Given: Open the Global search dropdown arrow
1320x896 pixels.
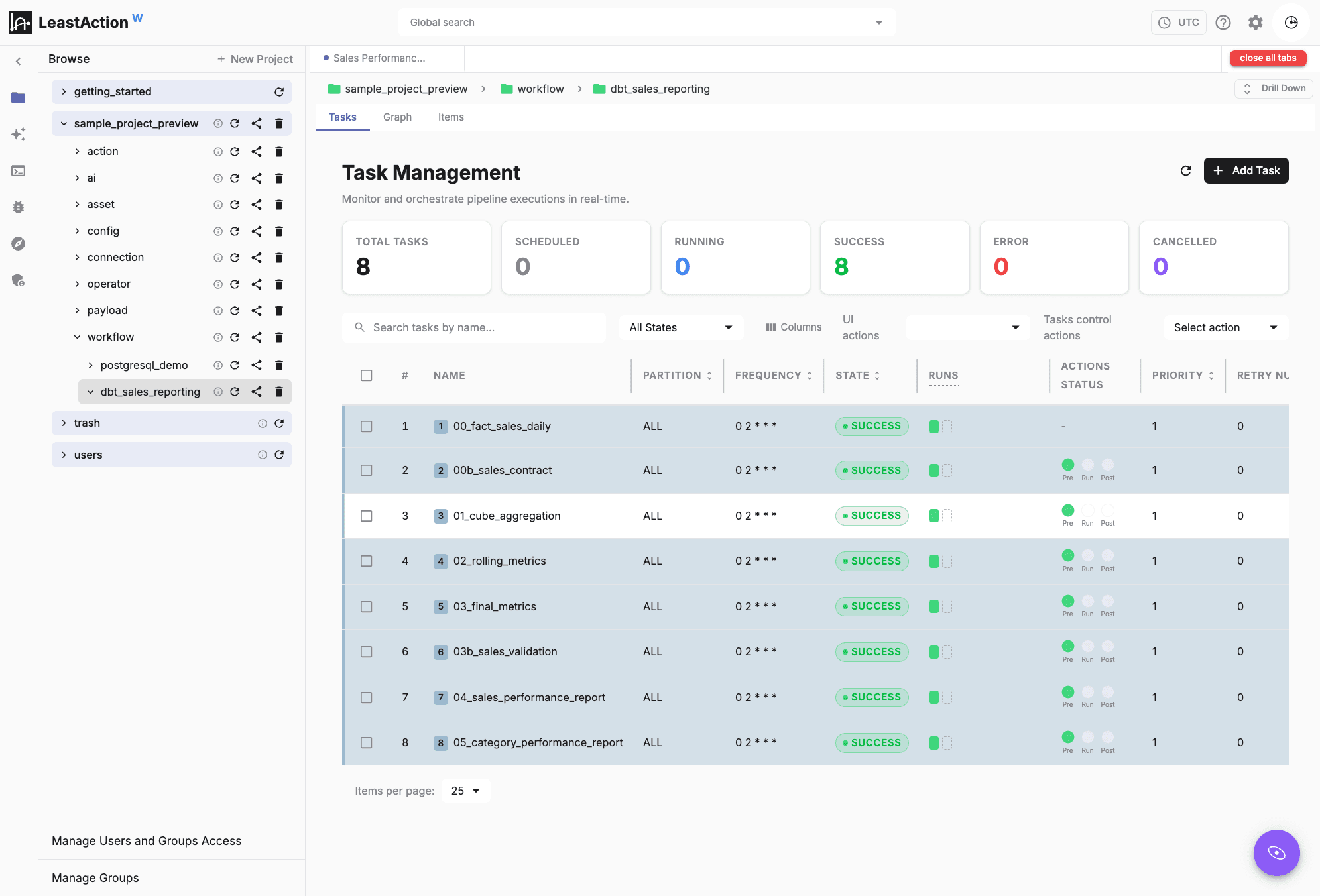Looking at the screenshot, I should [879, 23].
